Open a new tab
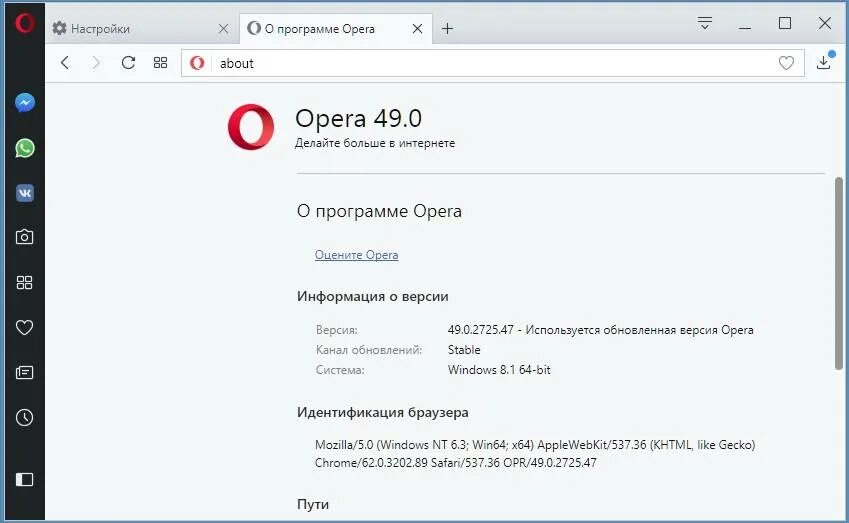 pyautogui.click(x=447, y=28)
